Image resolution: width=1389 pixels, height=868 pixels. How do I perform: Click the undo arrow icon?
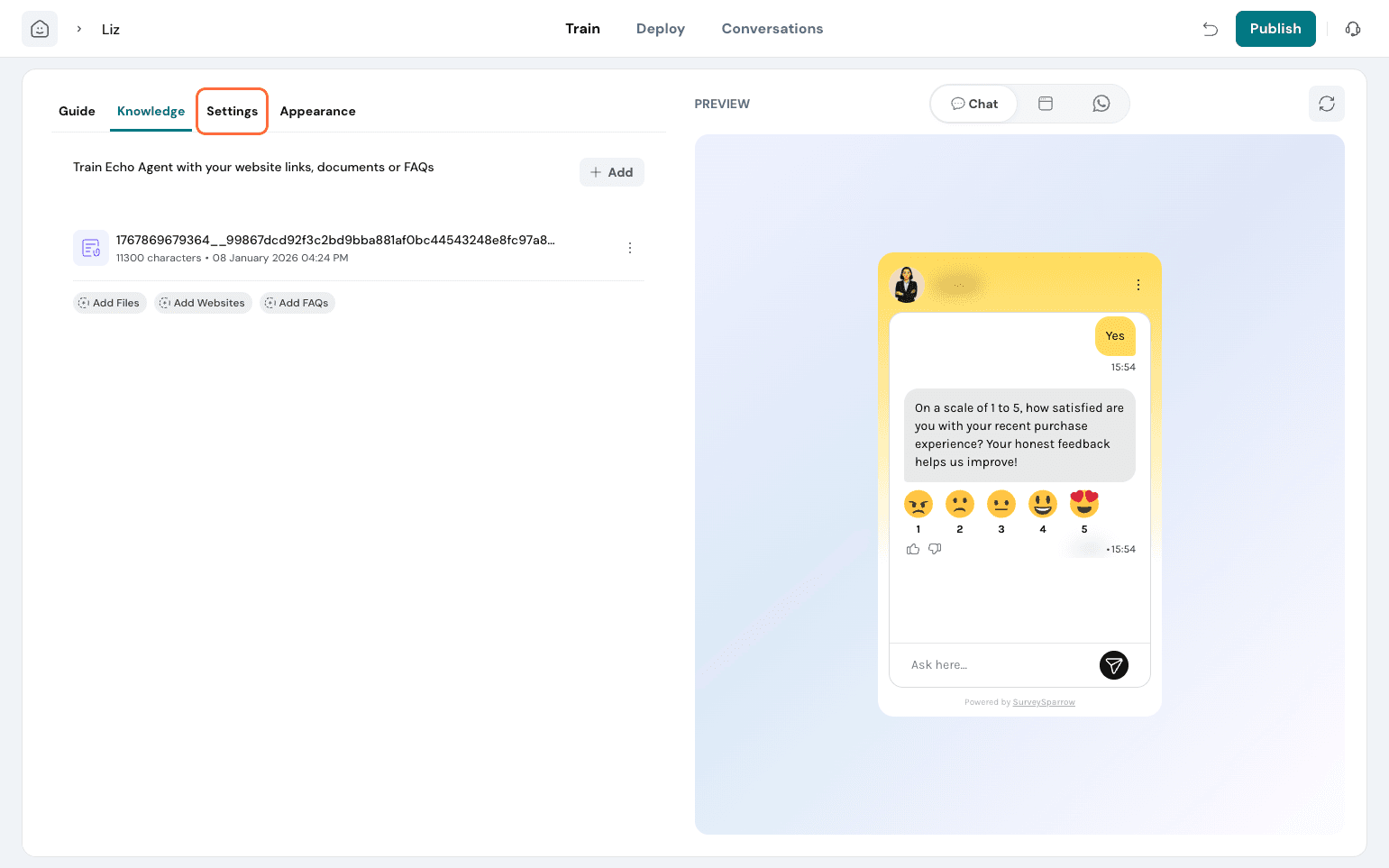[x=1211, y=29]
